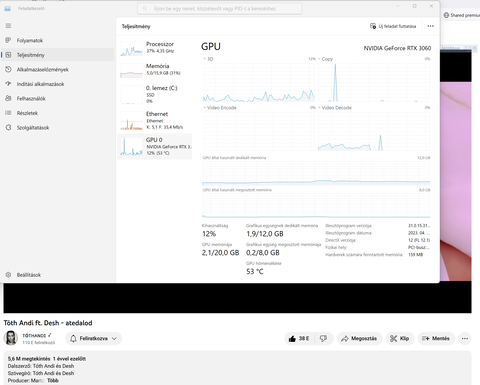This screenshot has height=385, width=480.
Task: Click the Alkalmazáselőzmények history icon
Action: (x=8, y=69)
